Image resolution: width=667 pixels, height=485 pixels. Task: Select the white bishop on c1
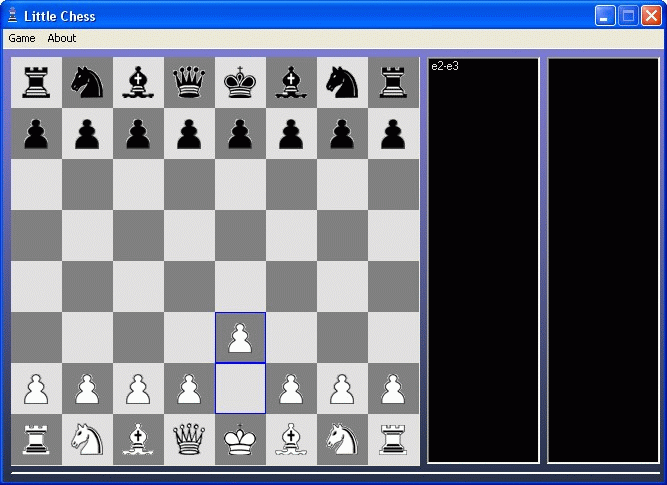(138, 440)
